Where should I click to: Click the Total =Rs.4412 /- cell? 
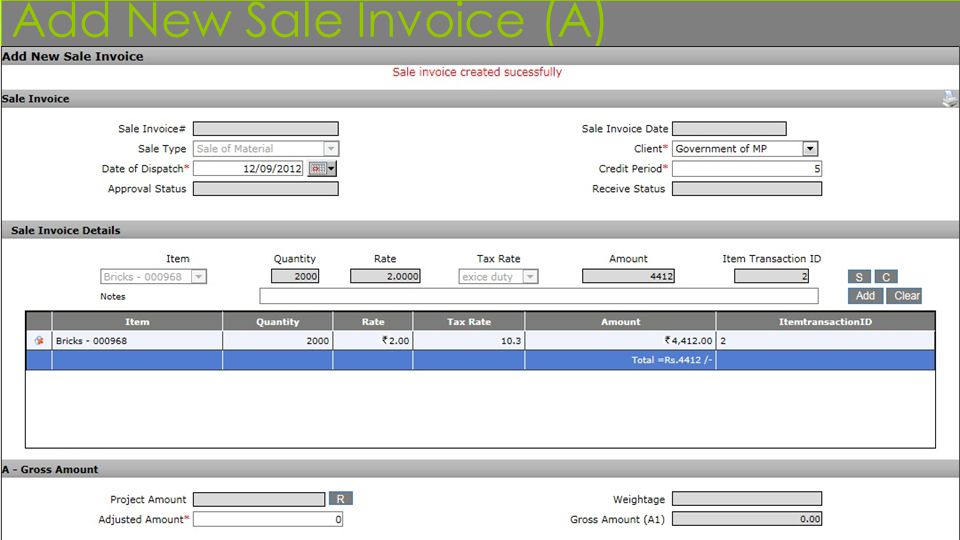(620, 360)
